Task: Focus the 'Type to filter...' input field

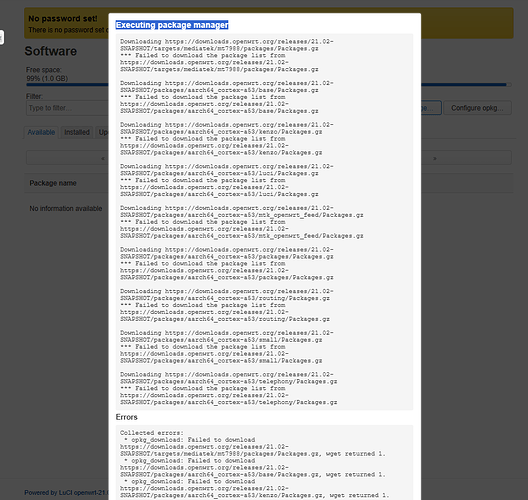Action: [67, 108]
